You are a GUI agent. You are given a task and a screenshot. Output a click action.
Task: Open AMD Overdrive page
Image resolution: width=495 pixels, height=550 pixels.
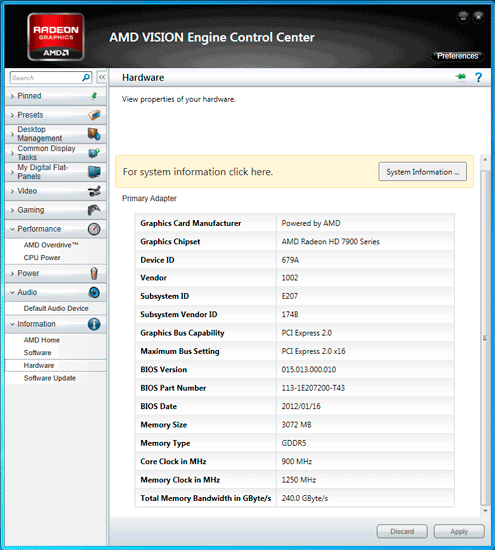pyautogui.click(x=51, y=245)
